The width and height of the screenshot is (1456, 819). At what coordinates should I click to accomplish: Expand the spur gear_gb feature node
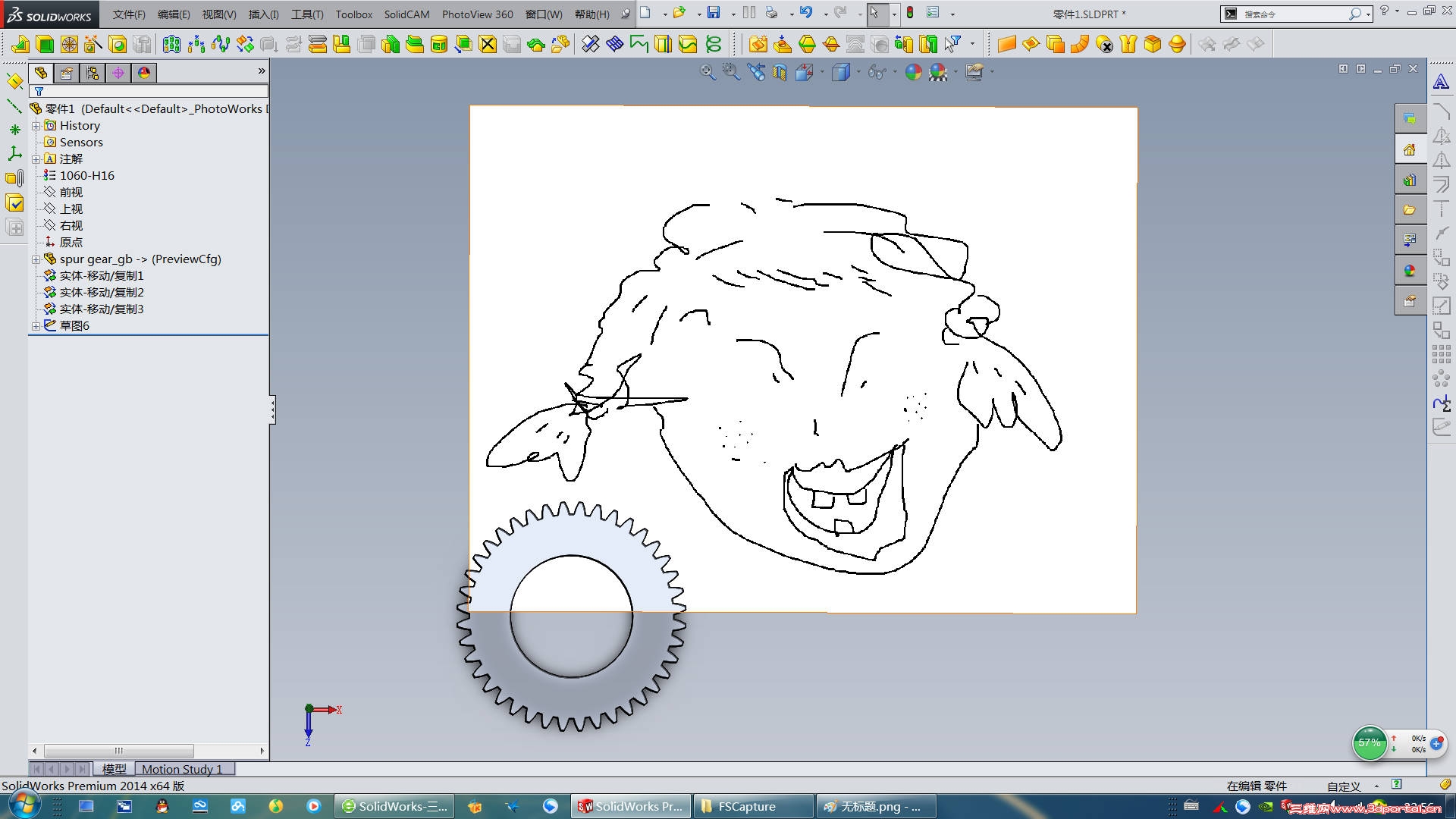[36, 259]
